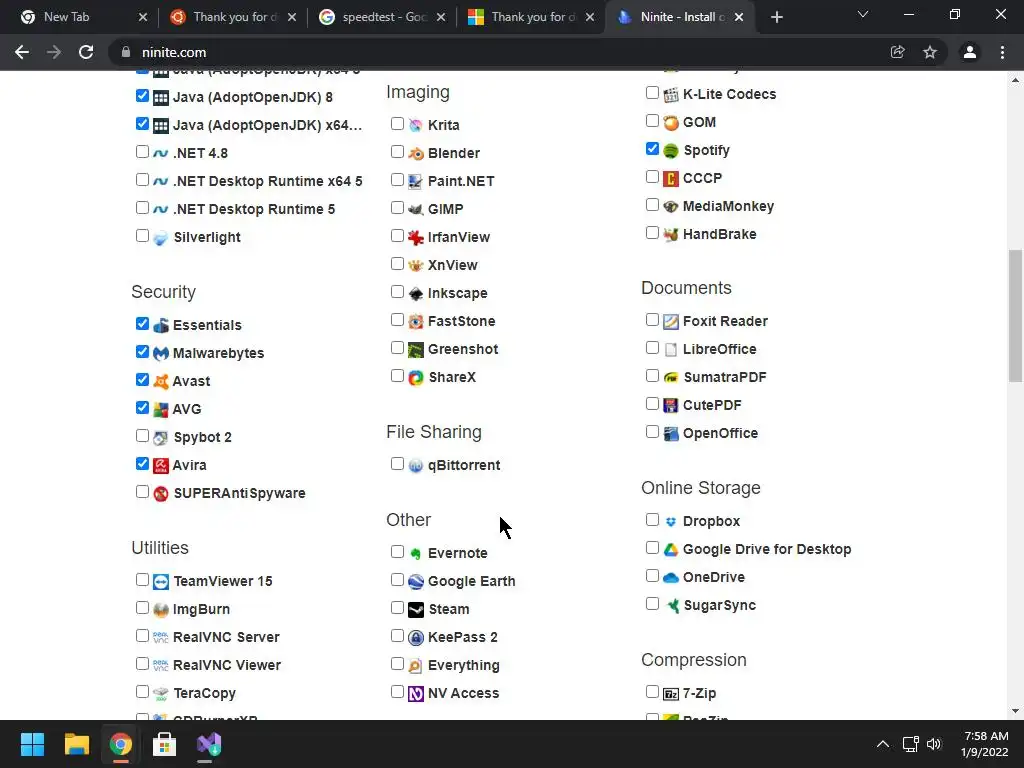Click the HandBrake label
This screenshot has width=1024, height=768.
pos(719,234)
